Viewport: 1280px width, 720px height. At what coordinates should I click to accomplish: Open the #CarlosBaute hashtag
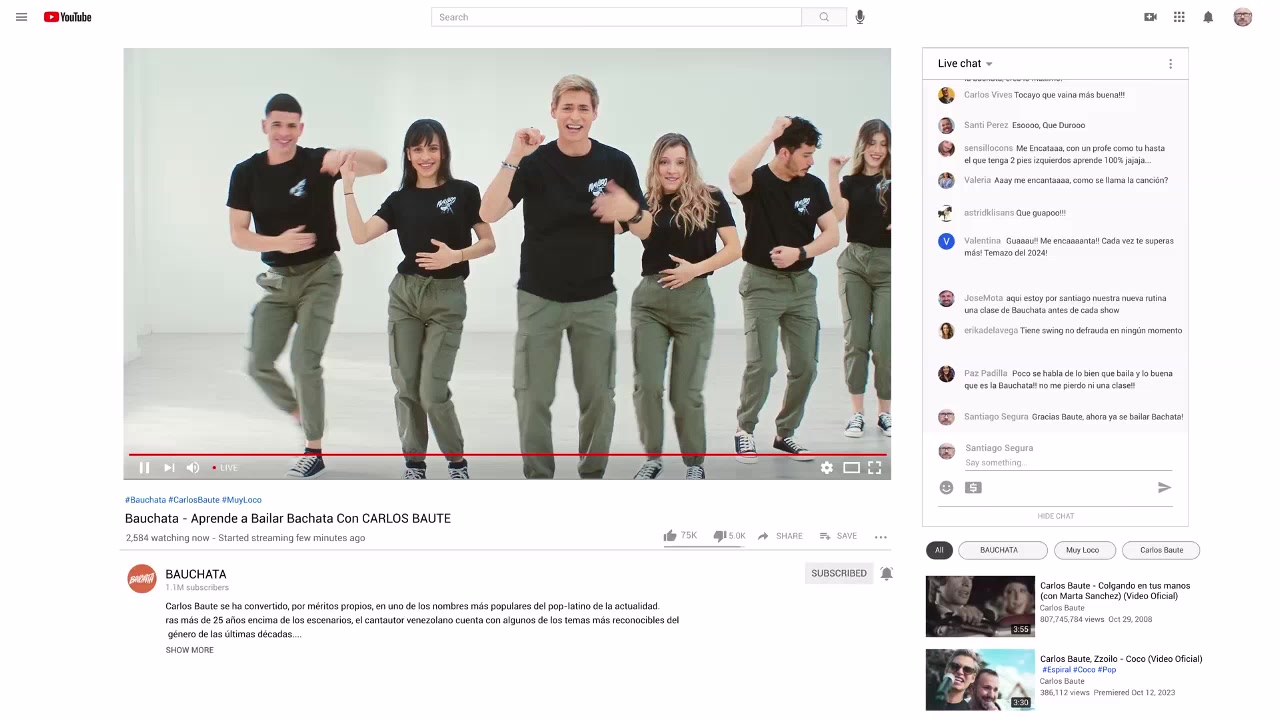click(194, 500)
